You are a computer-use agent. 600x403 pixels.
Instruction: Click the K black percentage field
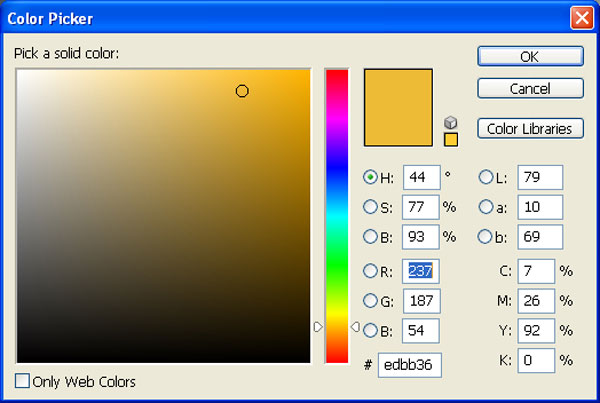point(536,359)
